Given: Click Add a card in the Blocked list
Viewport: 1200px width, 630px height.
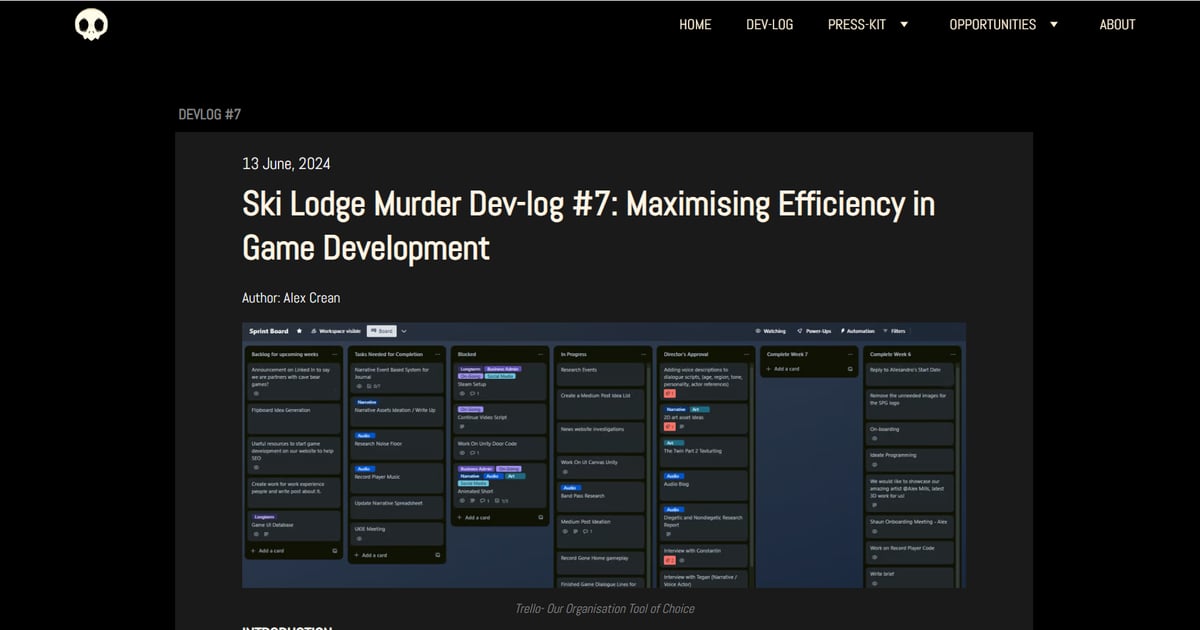Looking at the screenshot, I should coord(476,517).
